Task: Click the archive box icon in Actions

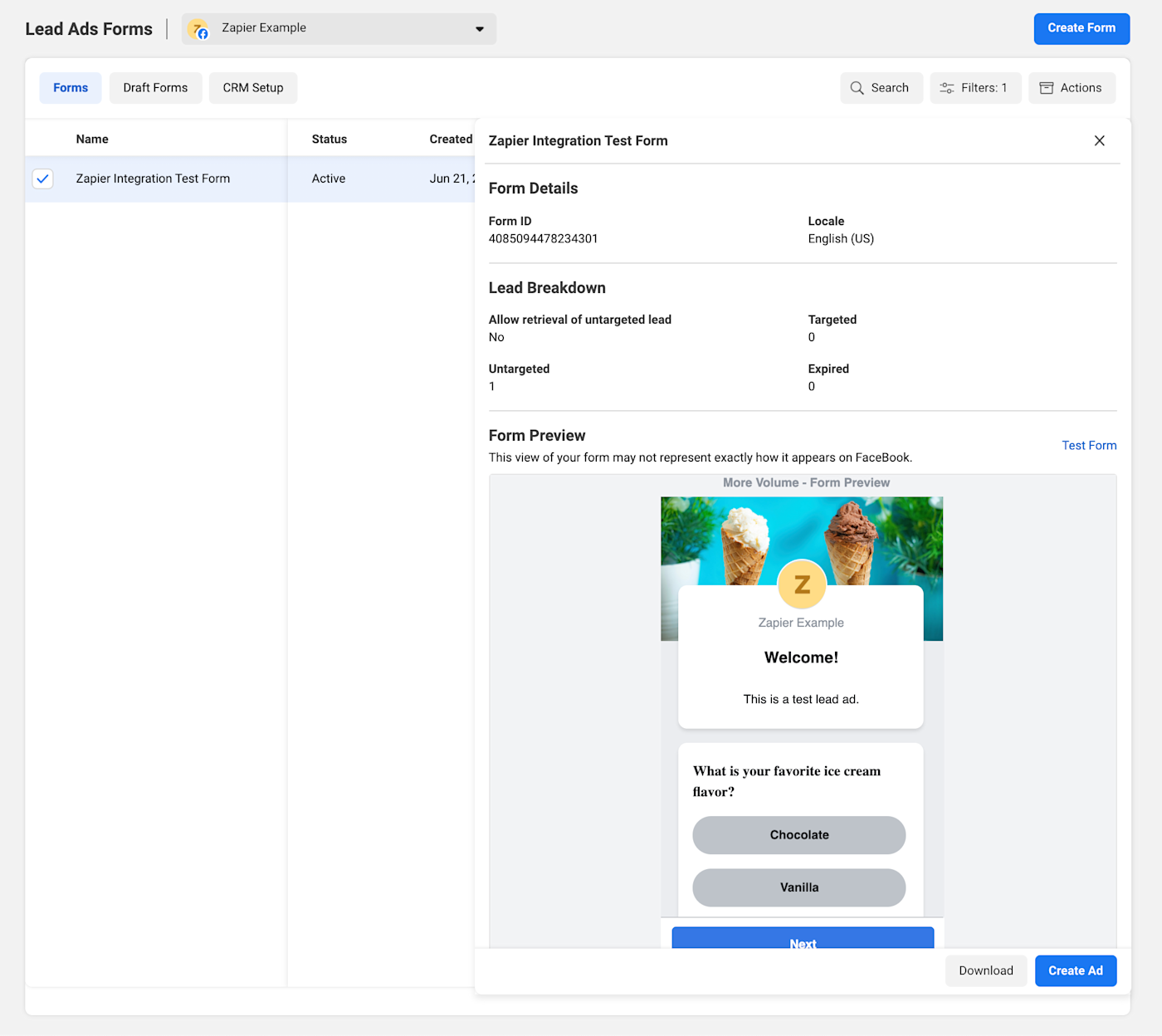Action: point(1046,88)
